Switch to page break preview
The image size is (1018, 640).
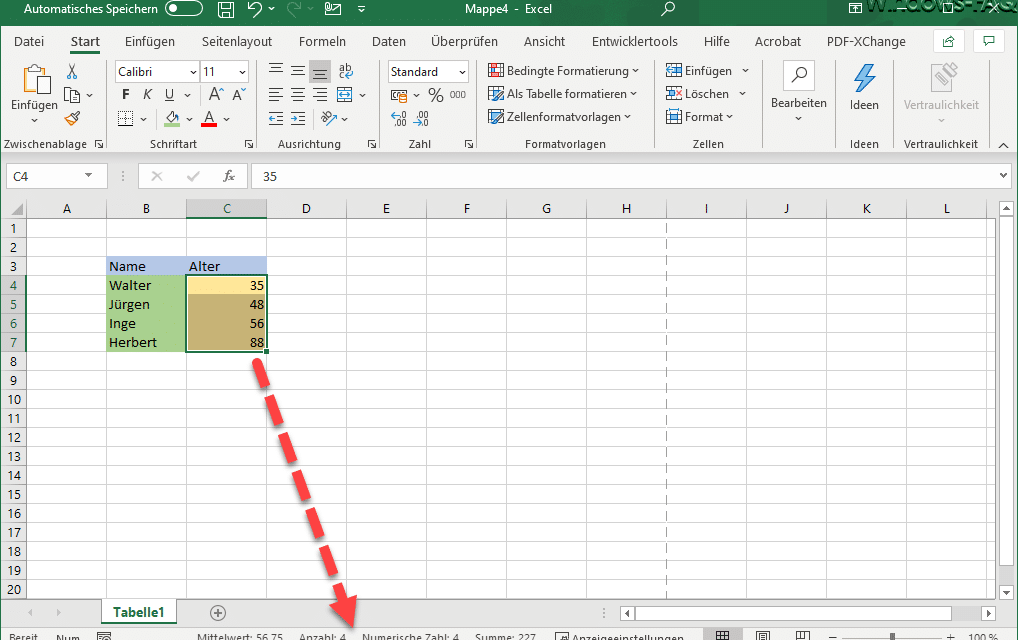point(803,635)
